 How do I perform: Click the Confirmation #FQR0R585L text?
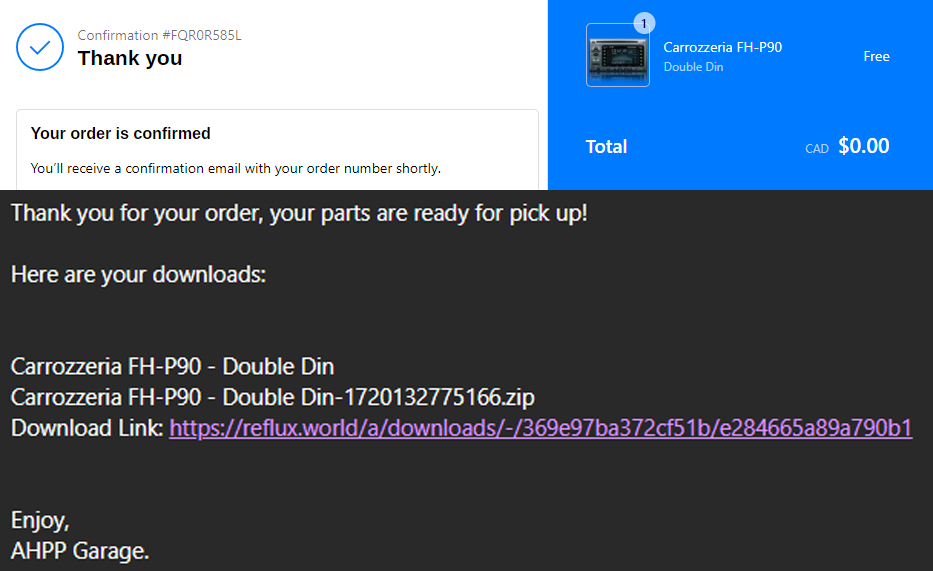(x=160, y=36)
